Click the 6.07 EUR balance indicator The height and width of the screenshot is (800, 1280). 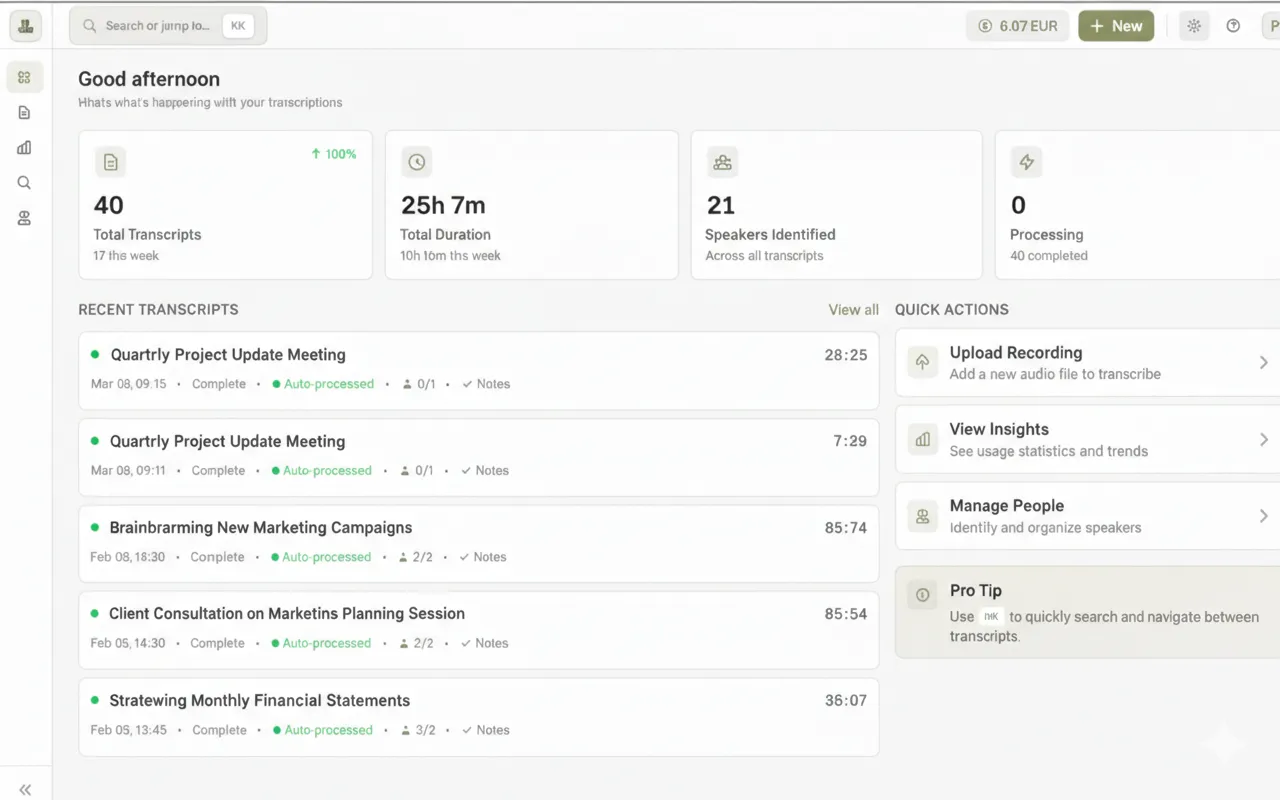[1017, 25]
